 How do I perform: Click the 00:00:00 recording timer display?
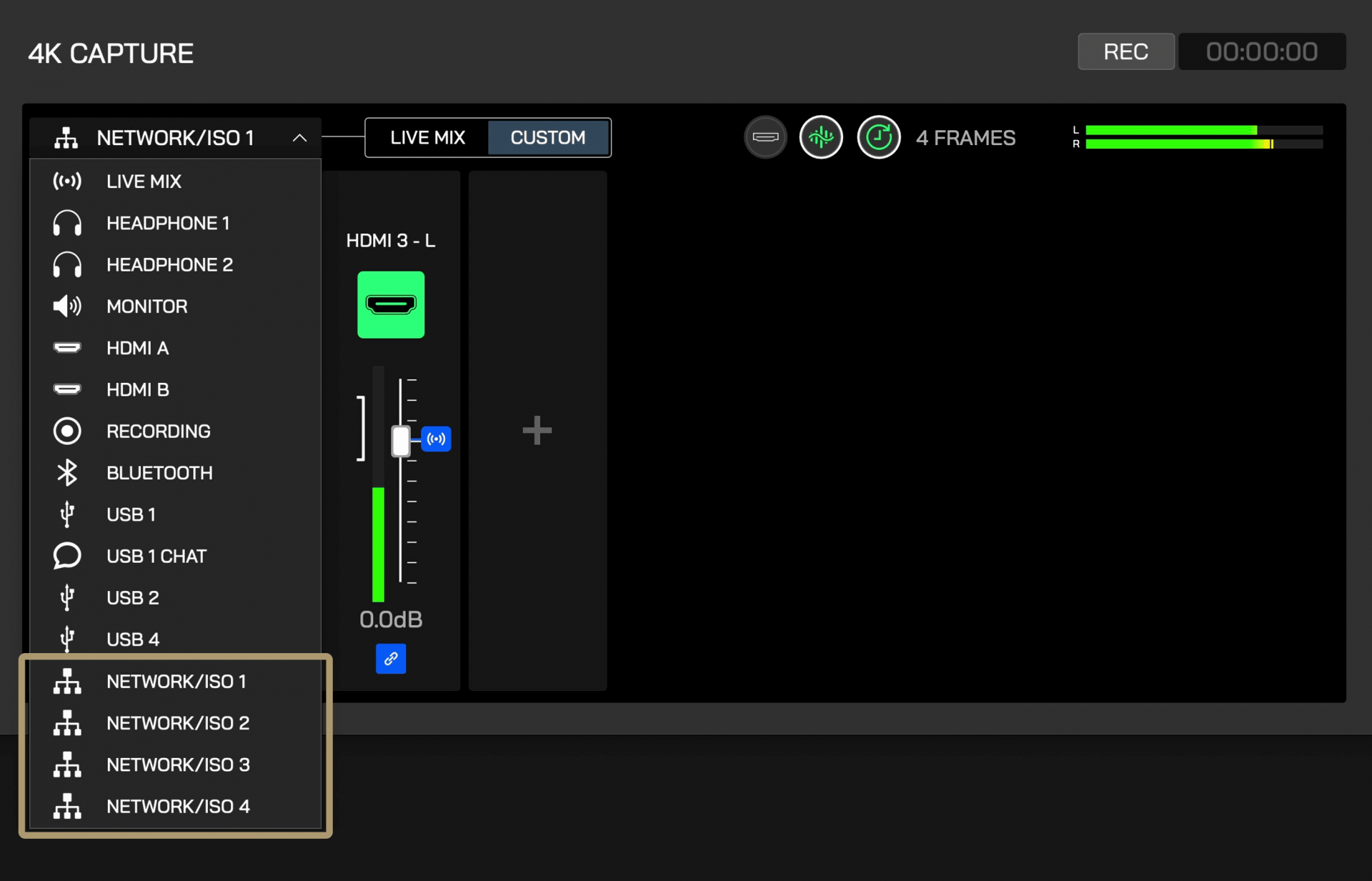pos(1262,51)
